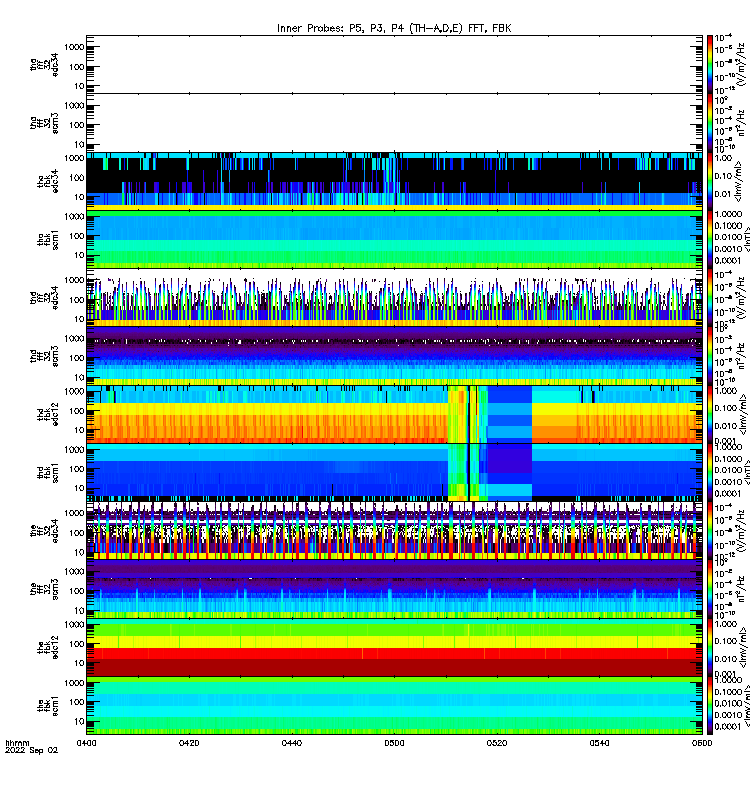Click the 'thd fbk scm1' panel axis label
The image size is (750, 800).
[x=48, y=472]
